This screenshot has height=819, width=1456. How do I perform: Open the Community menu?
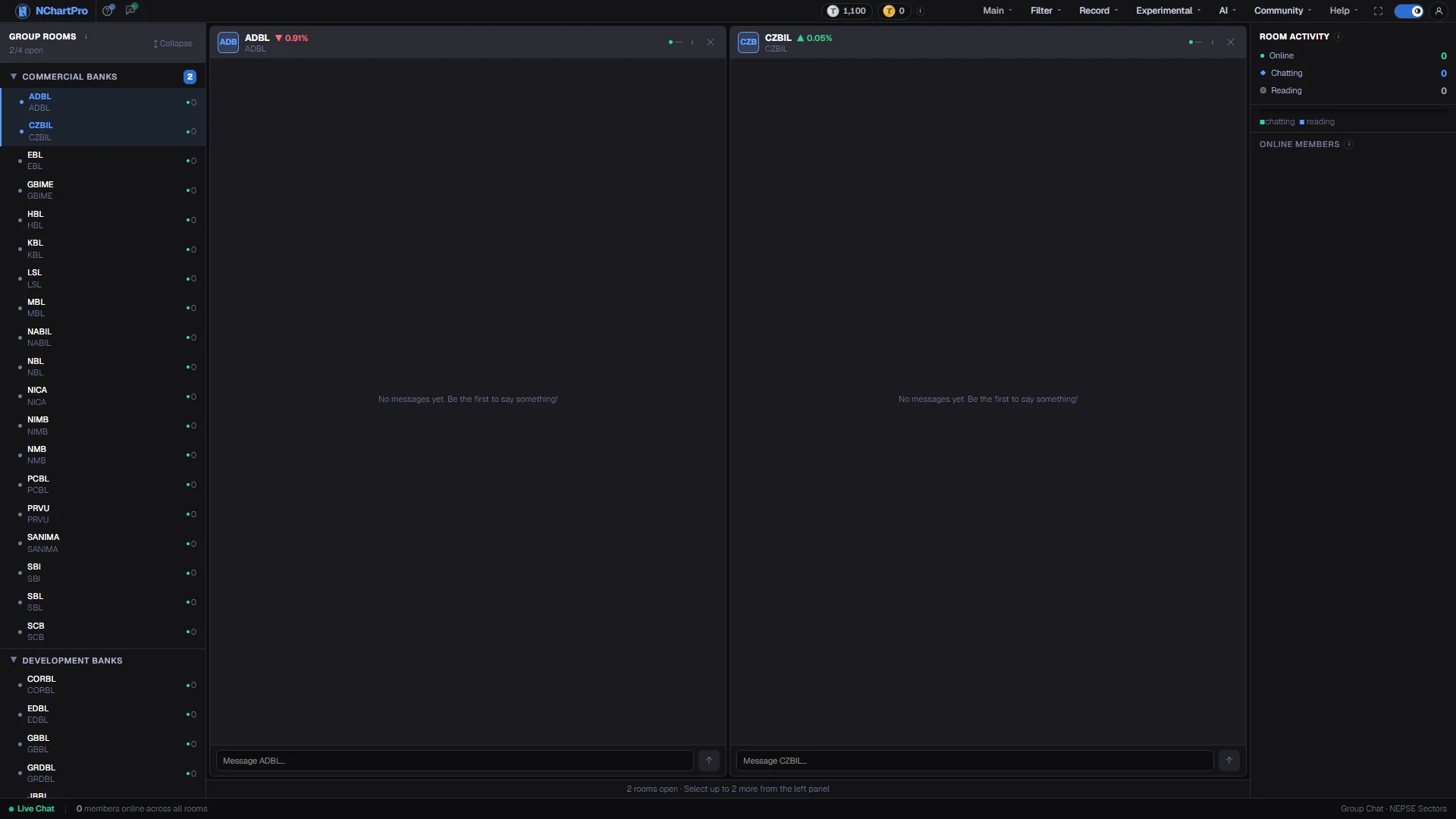[x=1282, y=11]
